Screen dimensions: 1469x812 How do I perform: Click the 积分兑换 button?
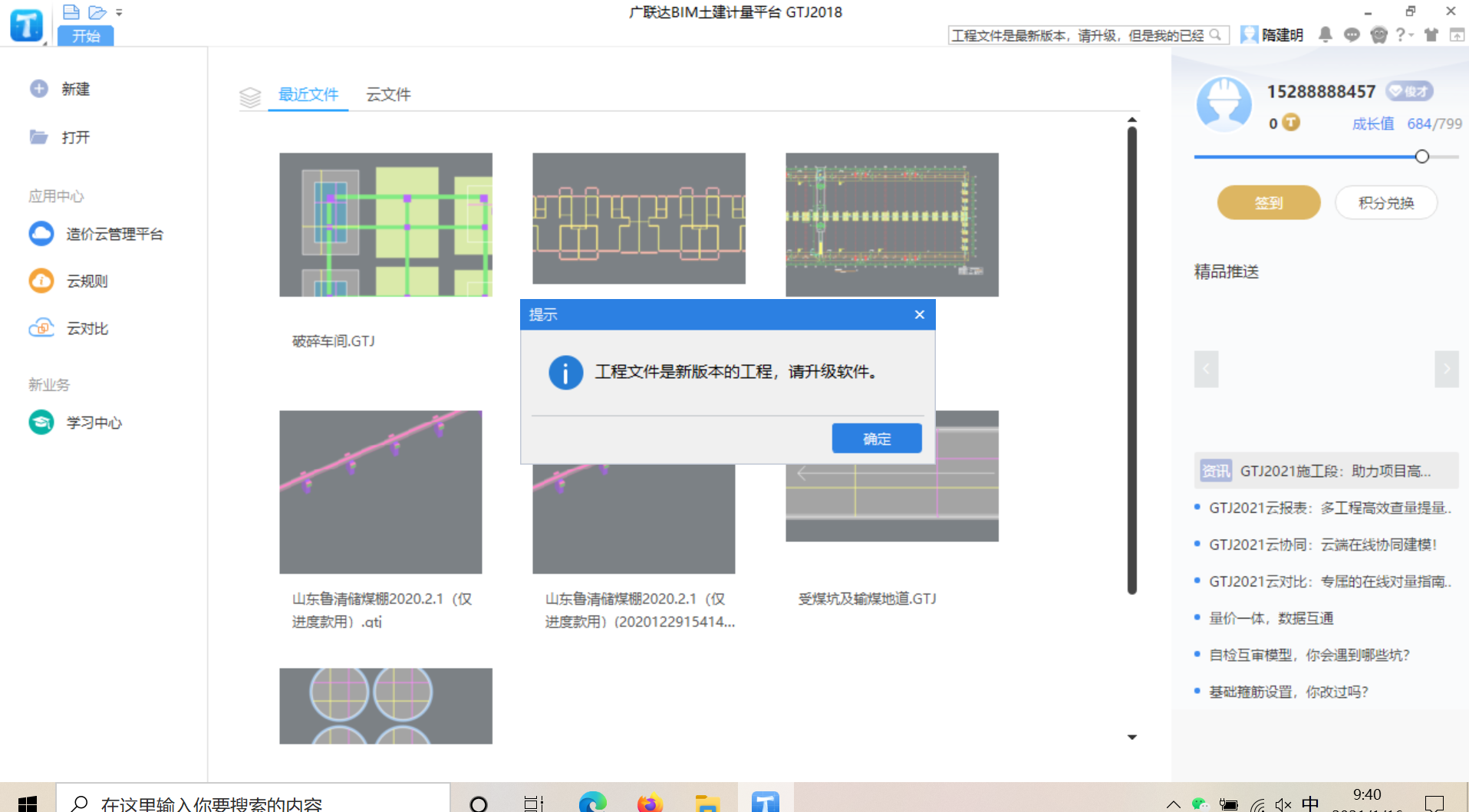click(x=1386, y=203)
